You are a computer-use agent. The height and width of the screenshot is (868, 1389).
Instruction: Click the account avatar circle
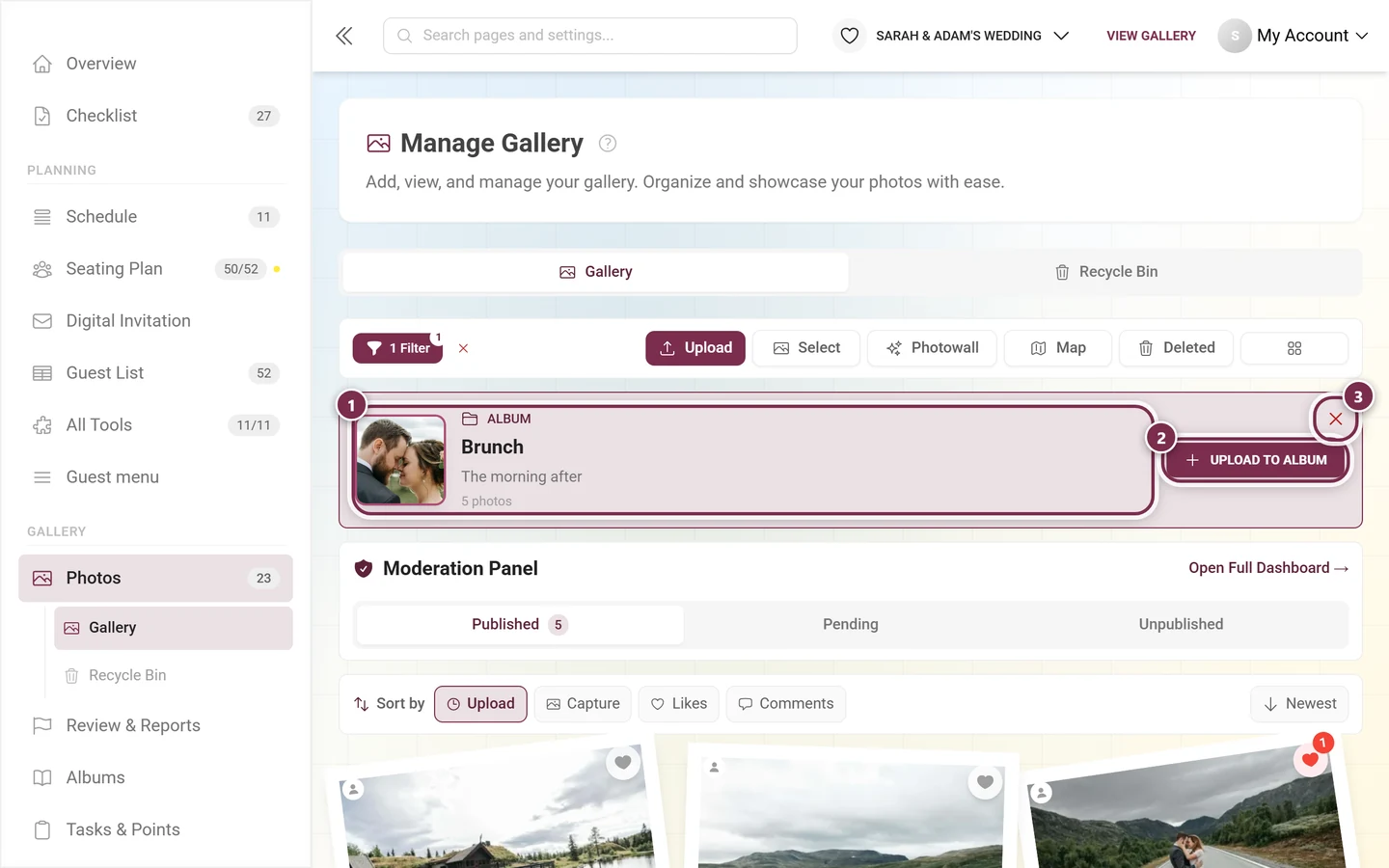(1235, 36)
